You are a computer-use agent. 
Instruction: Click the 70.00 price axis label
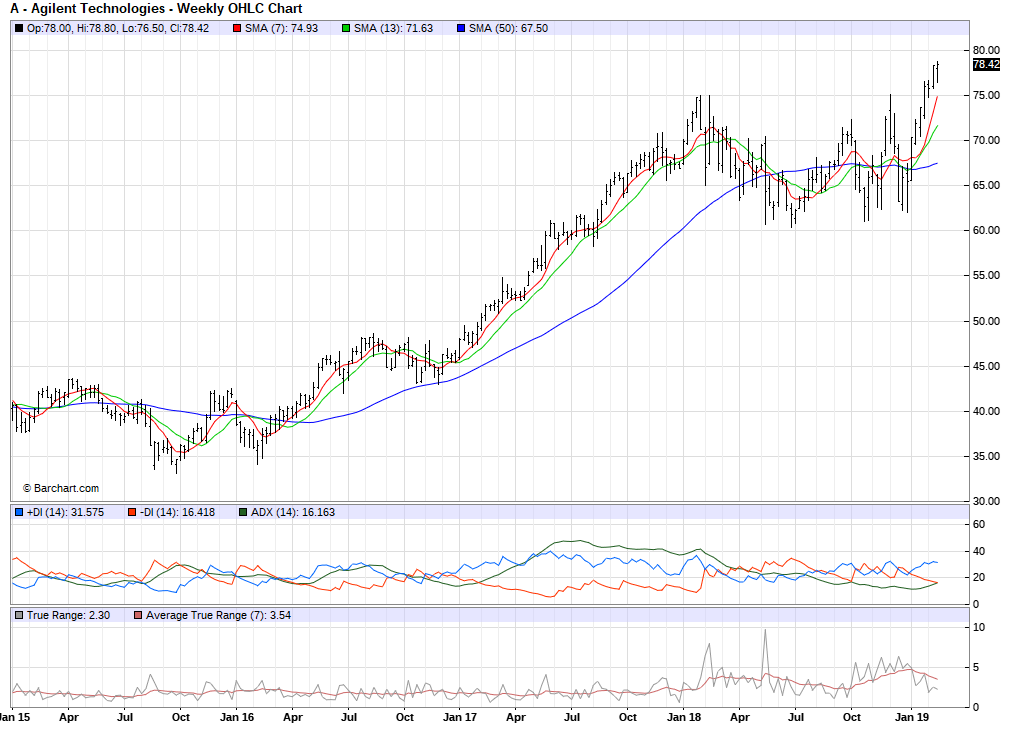tap(986, 140)
